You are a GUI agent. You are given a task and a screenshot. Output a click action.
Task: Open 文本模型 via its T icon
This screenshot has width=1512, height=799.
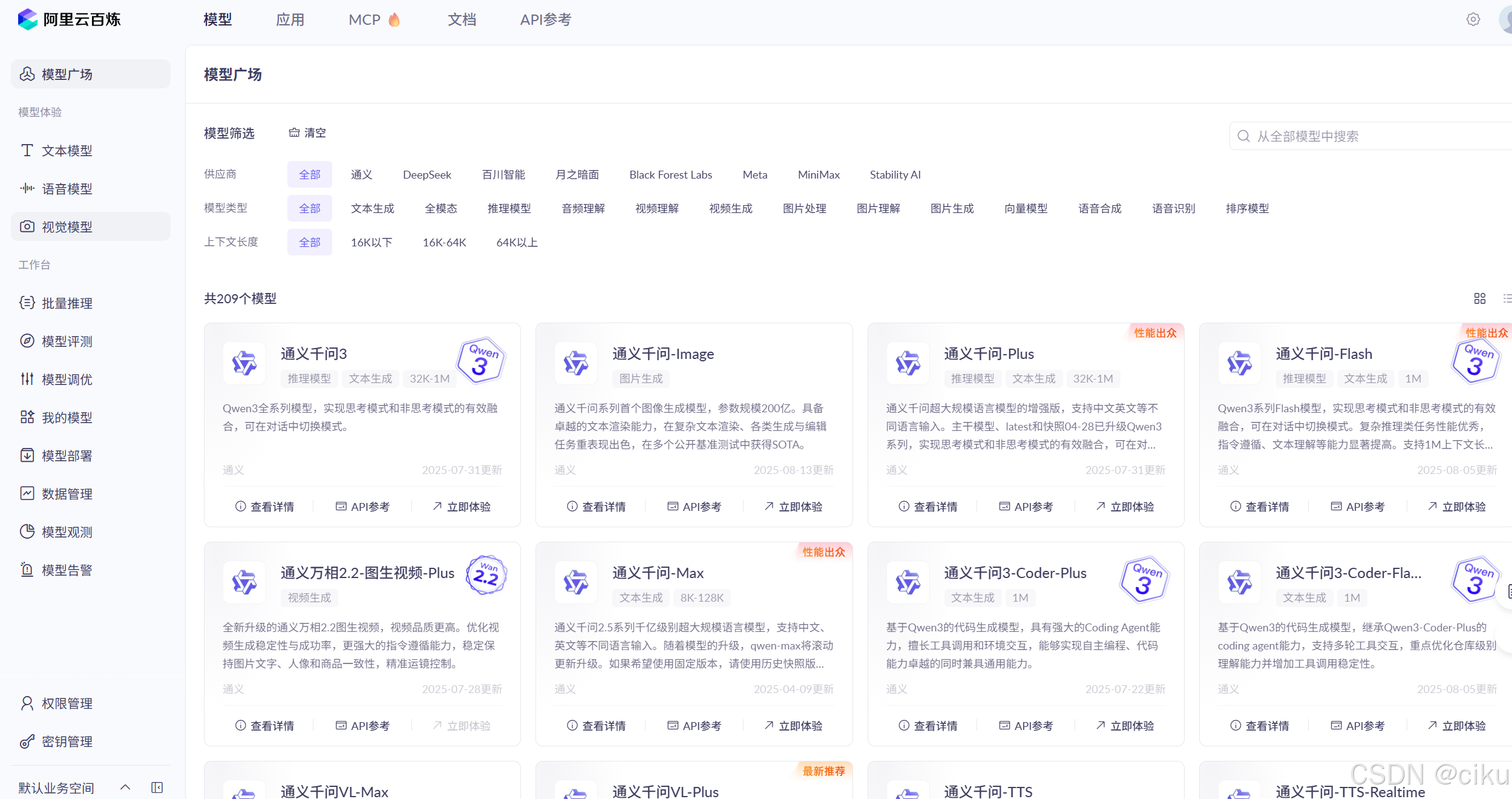tap(27, 150)
